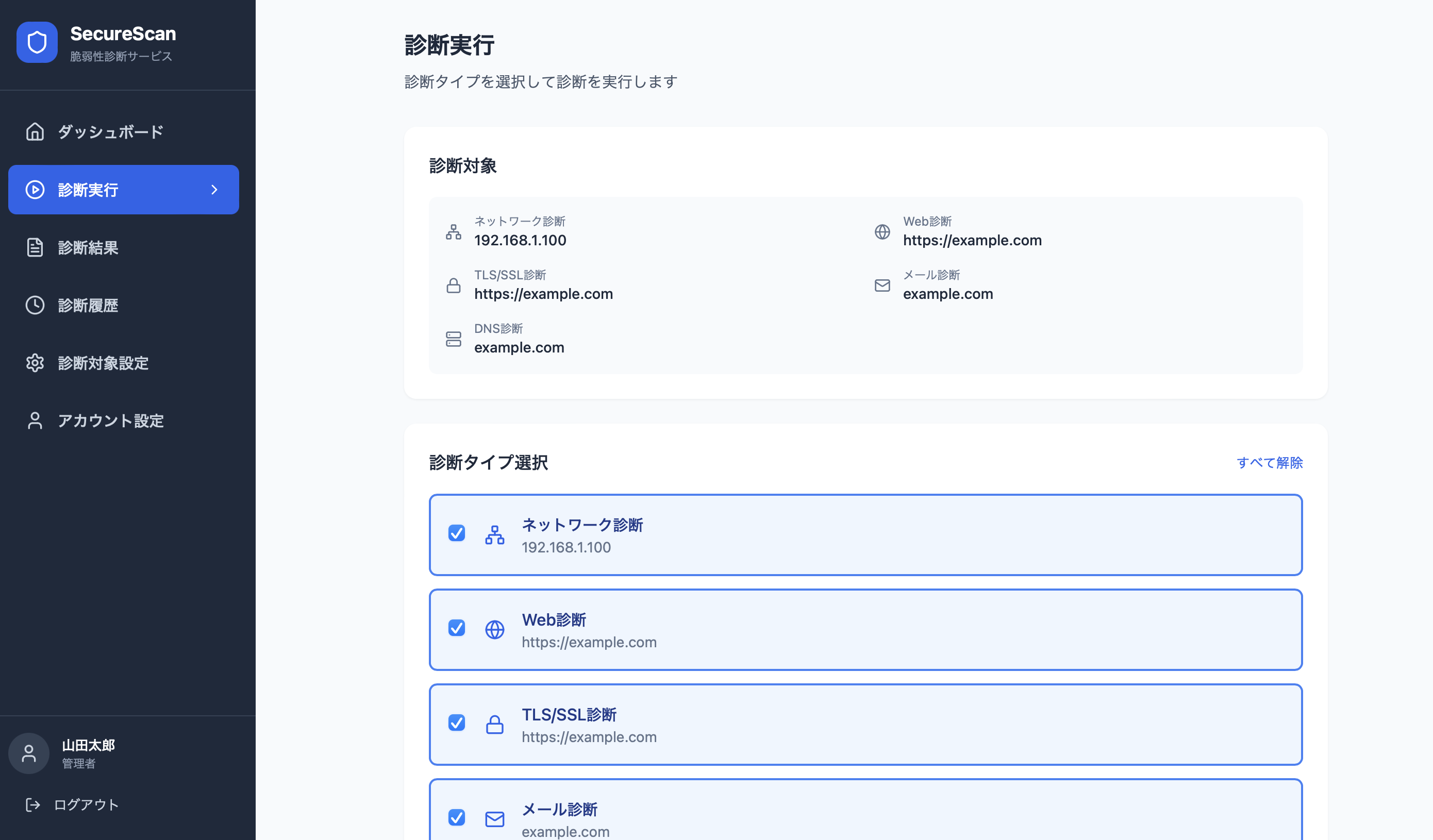Screen dimensions: 1433x840
Task: Uncheck the メール診断 checkbox
Action: coord(457,817)
